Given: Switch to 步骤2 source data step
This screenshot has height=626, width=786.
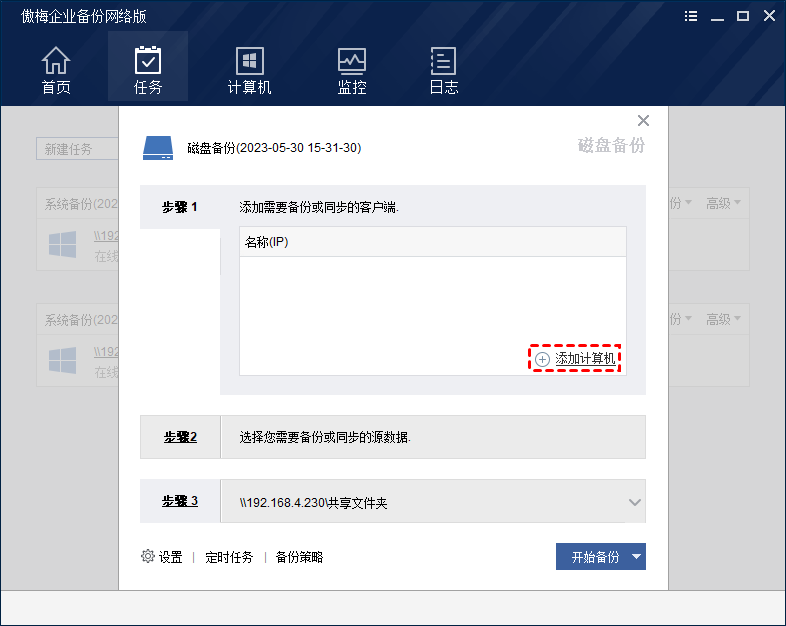Looking at the screenshot, I should pyautogui.click(x=180, y=437).
